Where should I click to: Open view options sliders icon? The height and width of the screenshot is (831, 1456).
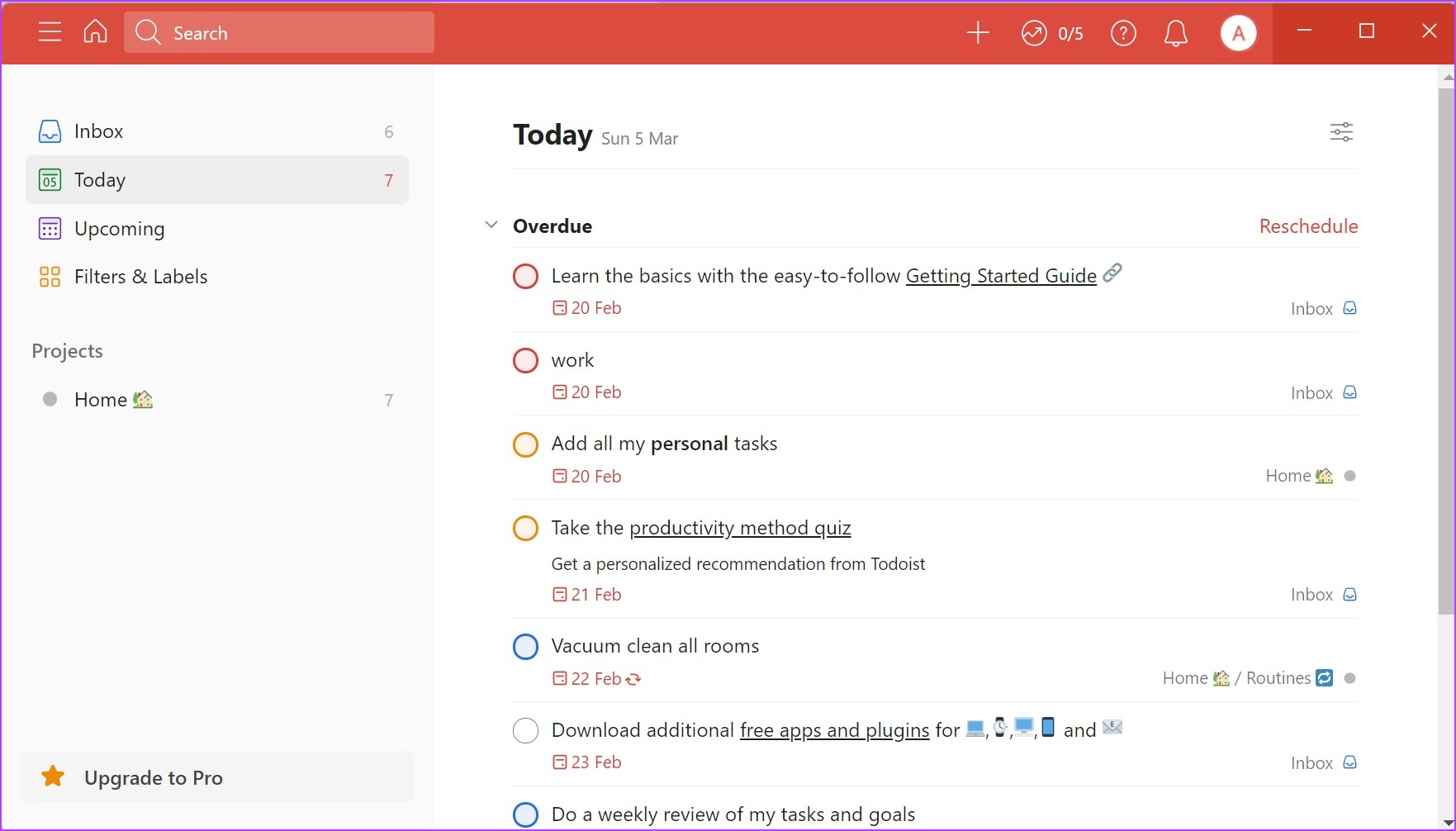pyautogui.click(x=1341, y=132)
